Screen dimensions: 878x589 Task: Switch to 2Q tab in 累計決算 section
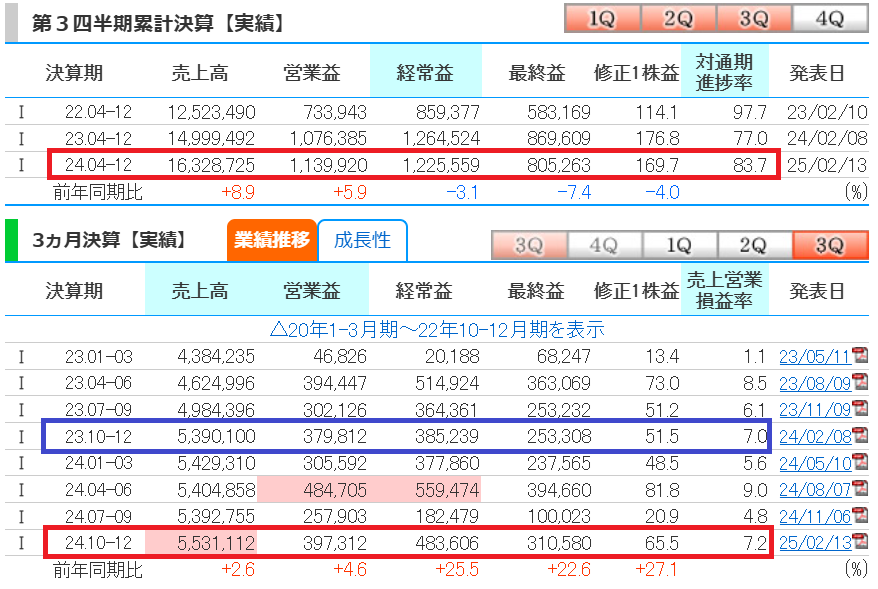(678, 18)
